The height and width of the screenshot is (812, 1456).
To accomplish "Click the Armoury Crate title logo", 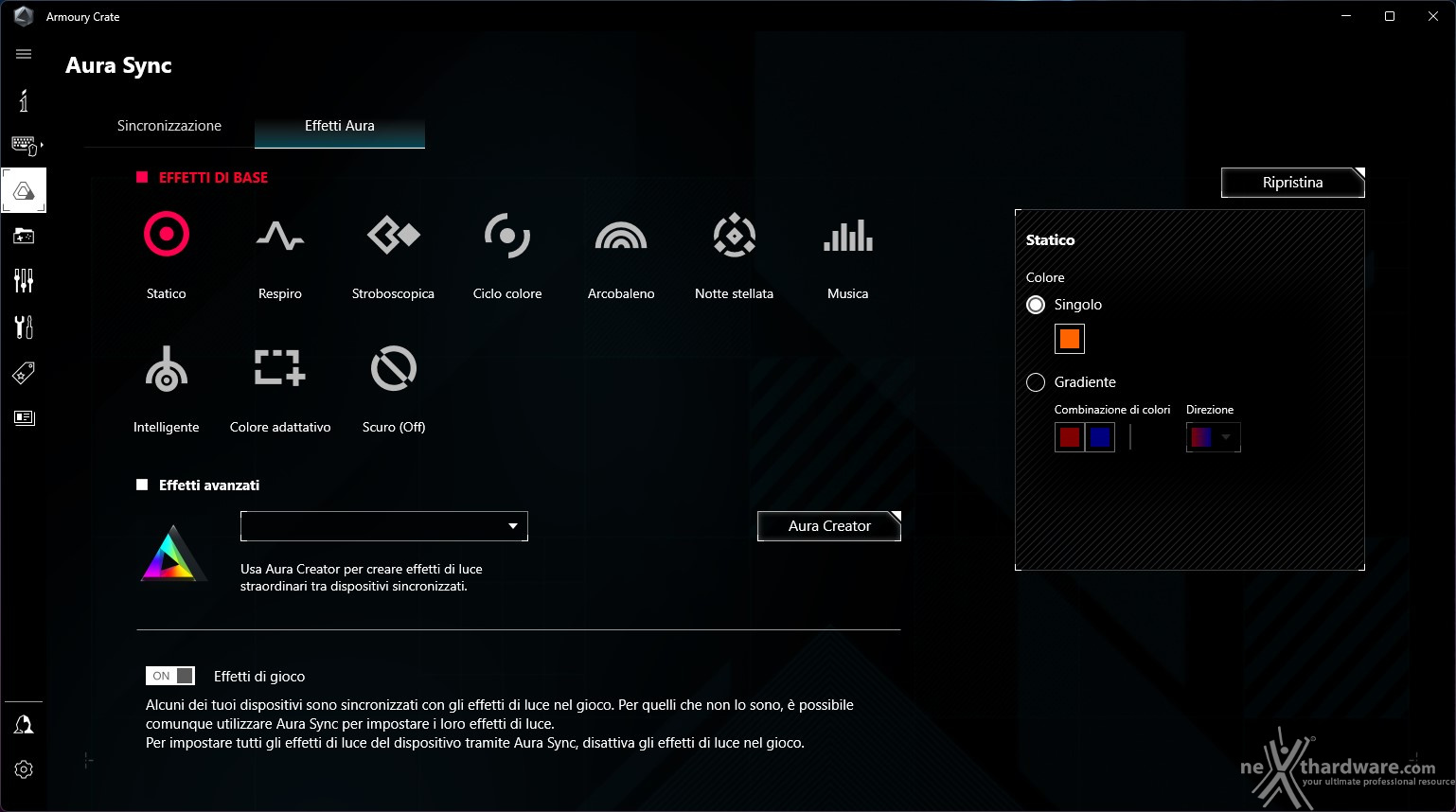I will point(24,16).
